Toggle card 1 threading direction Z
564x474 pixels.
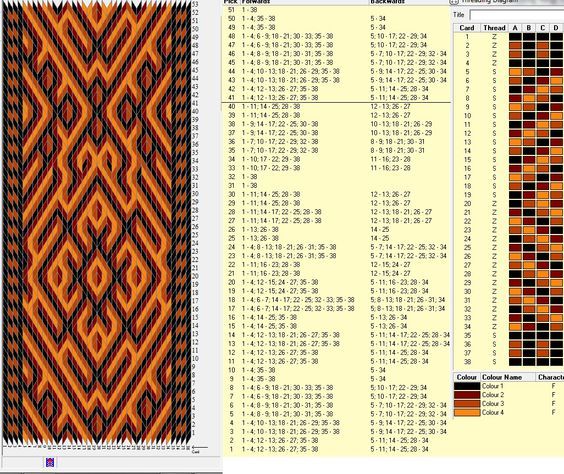coord(494,37)
